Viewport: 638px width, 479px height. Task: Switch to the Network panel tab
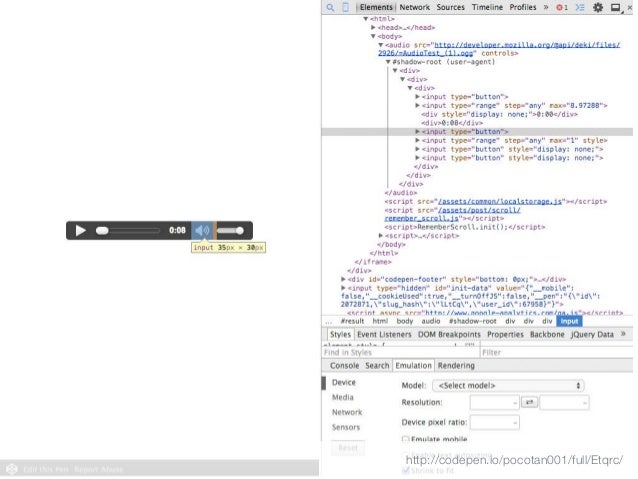pyautogui.click(x=415, y=7)
